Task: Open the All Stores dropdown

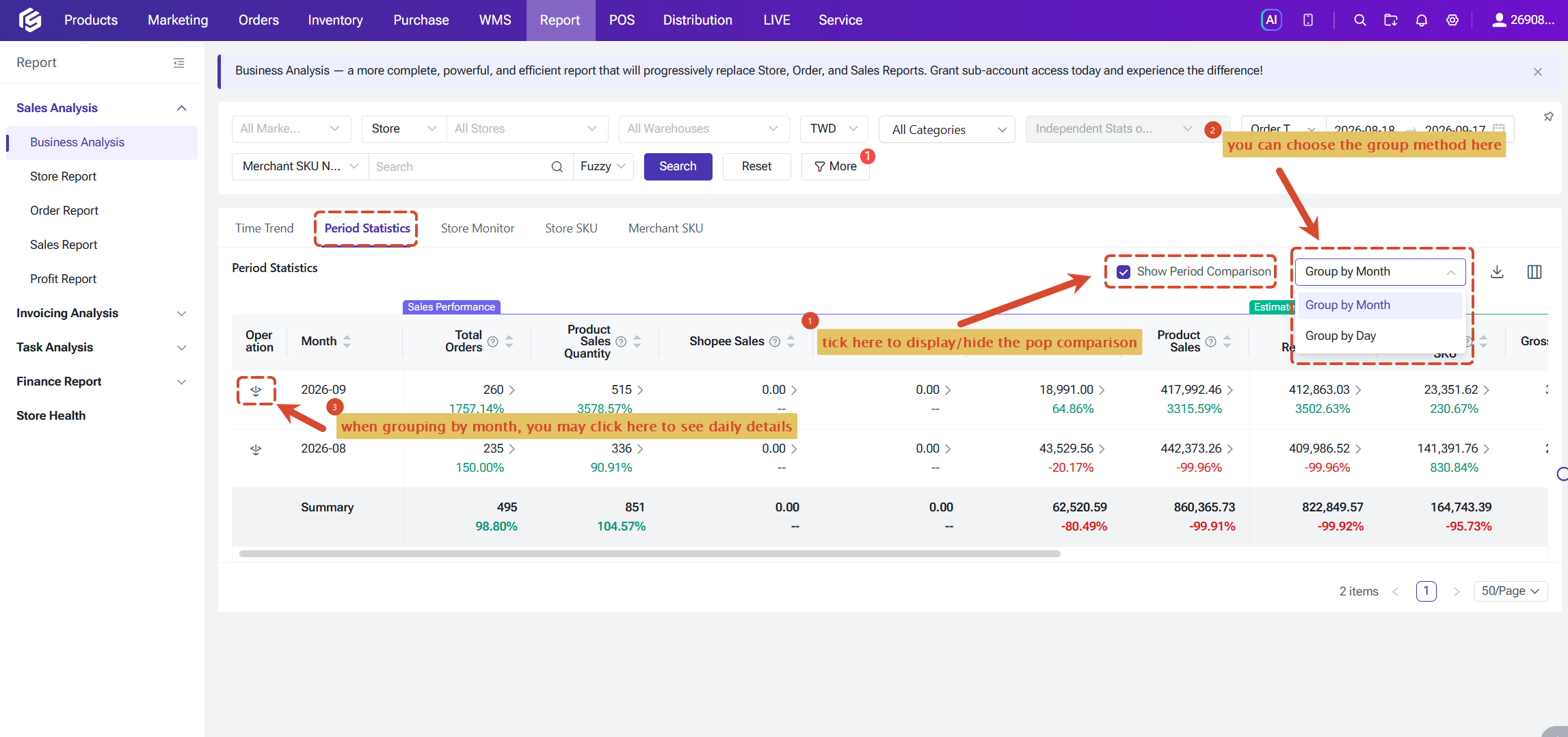Action: [x=526, y=129]
